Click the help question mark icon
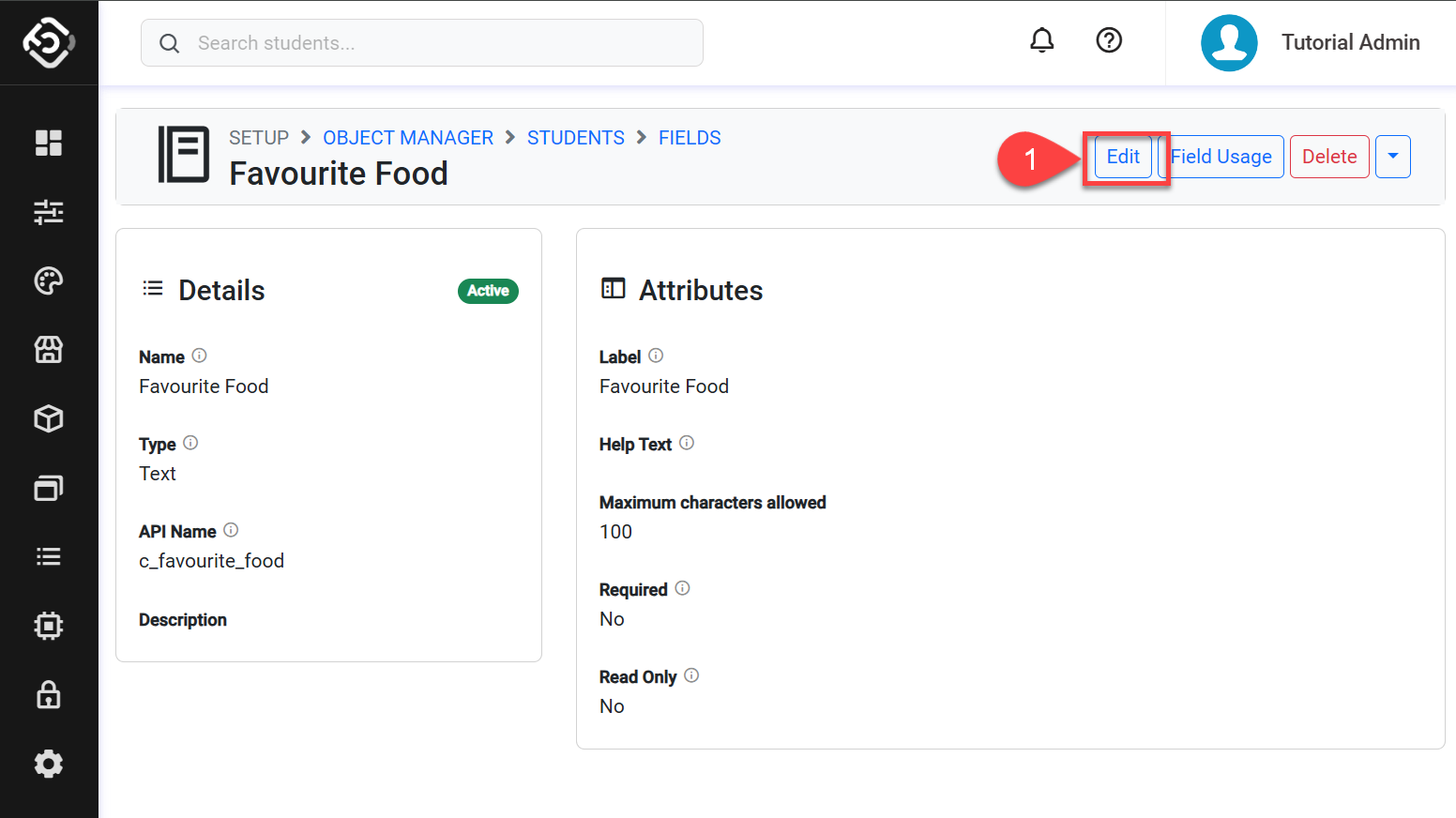Image resolution: width=1456 pixels, height=818 pixels. point(1109,40)
